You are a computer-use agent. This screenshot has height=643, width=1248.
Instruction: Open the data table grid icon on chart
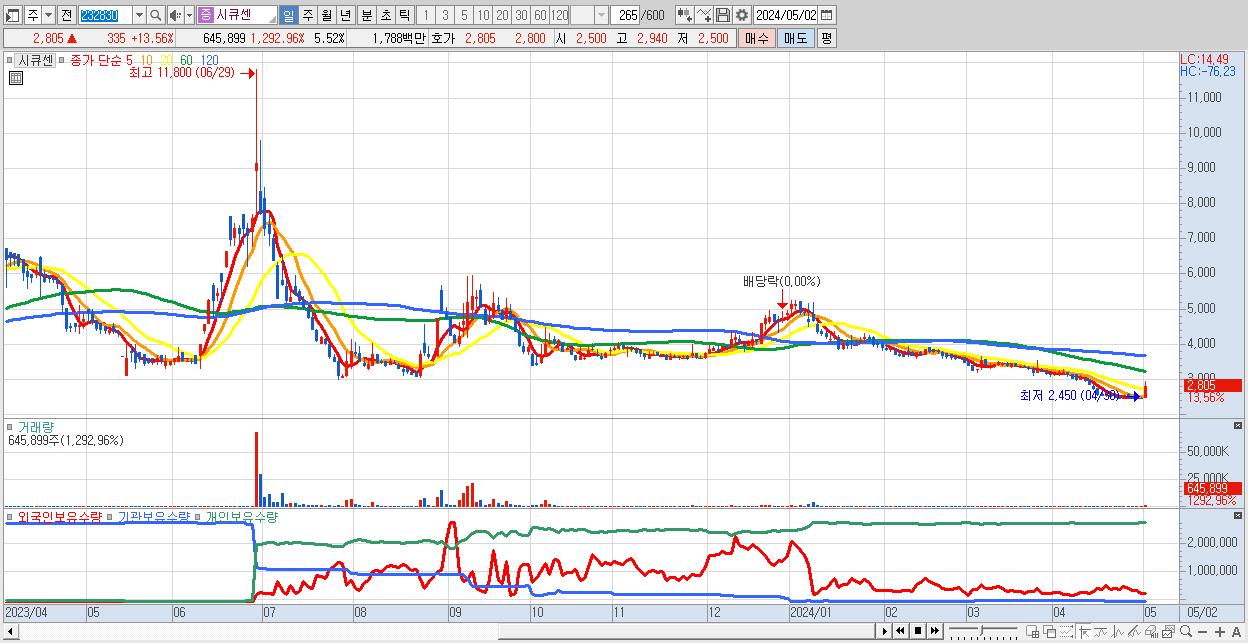coord(15,79)
